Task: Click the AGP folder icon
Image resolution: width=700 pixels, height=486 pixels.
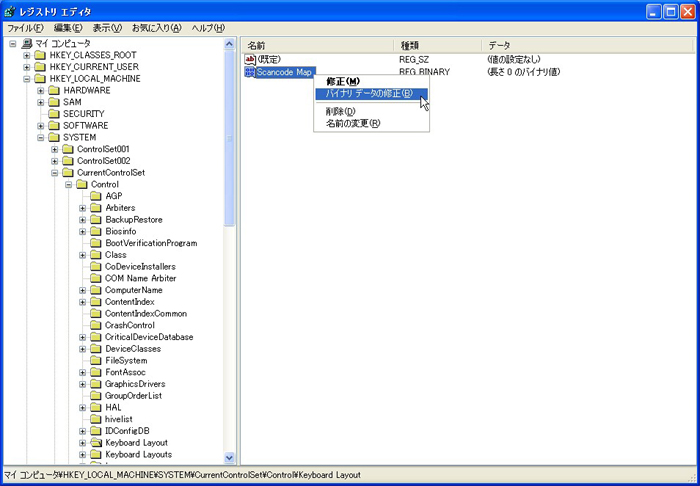Action: pos(96,196)
